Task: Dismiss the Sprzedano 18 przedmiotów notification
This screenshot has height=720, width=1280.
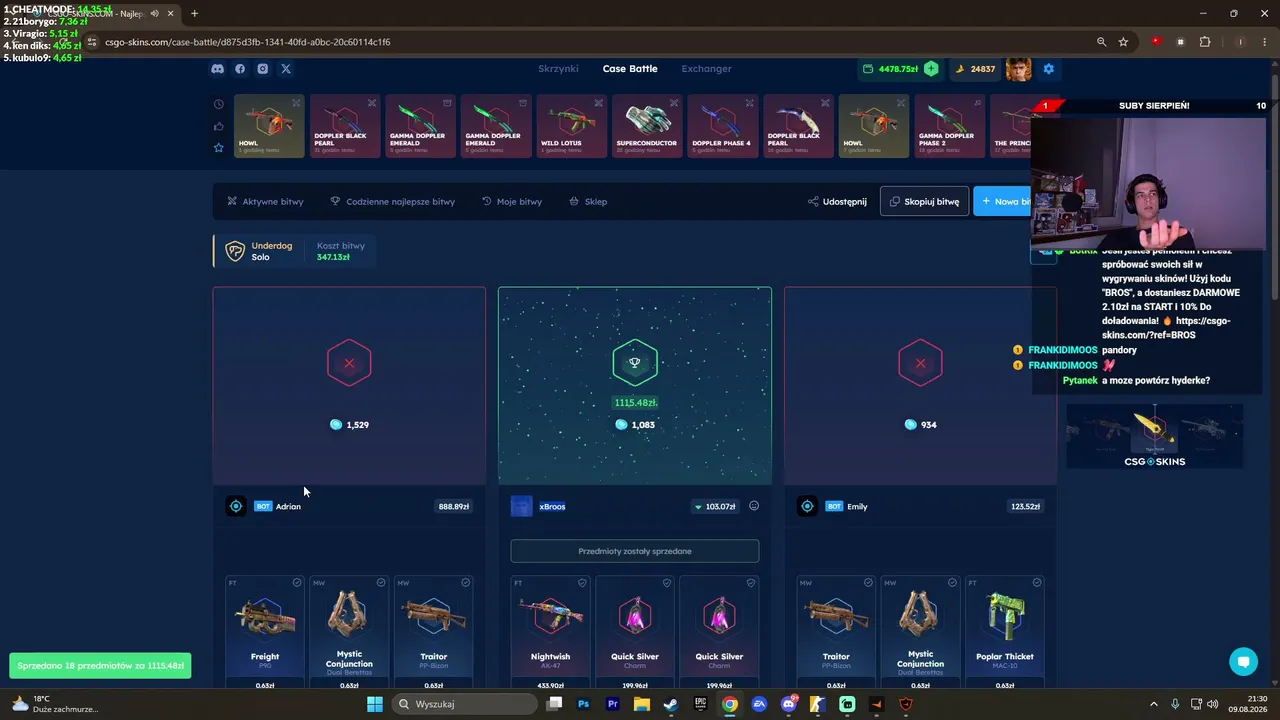Action: [x=100, y=666]
